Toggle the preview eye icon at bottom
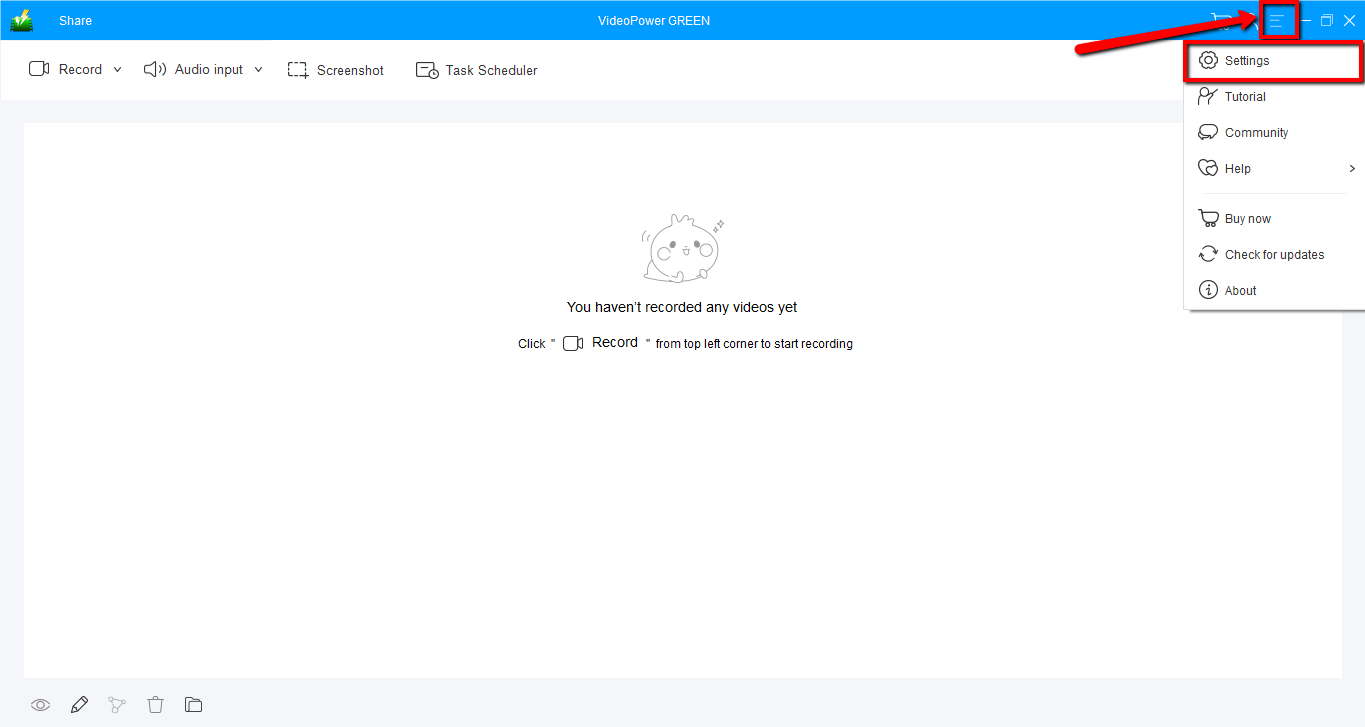Viewport: 1365px width, 727px height. click(x=40, y=704)
